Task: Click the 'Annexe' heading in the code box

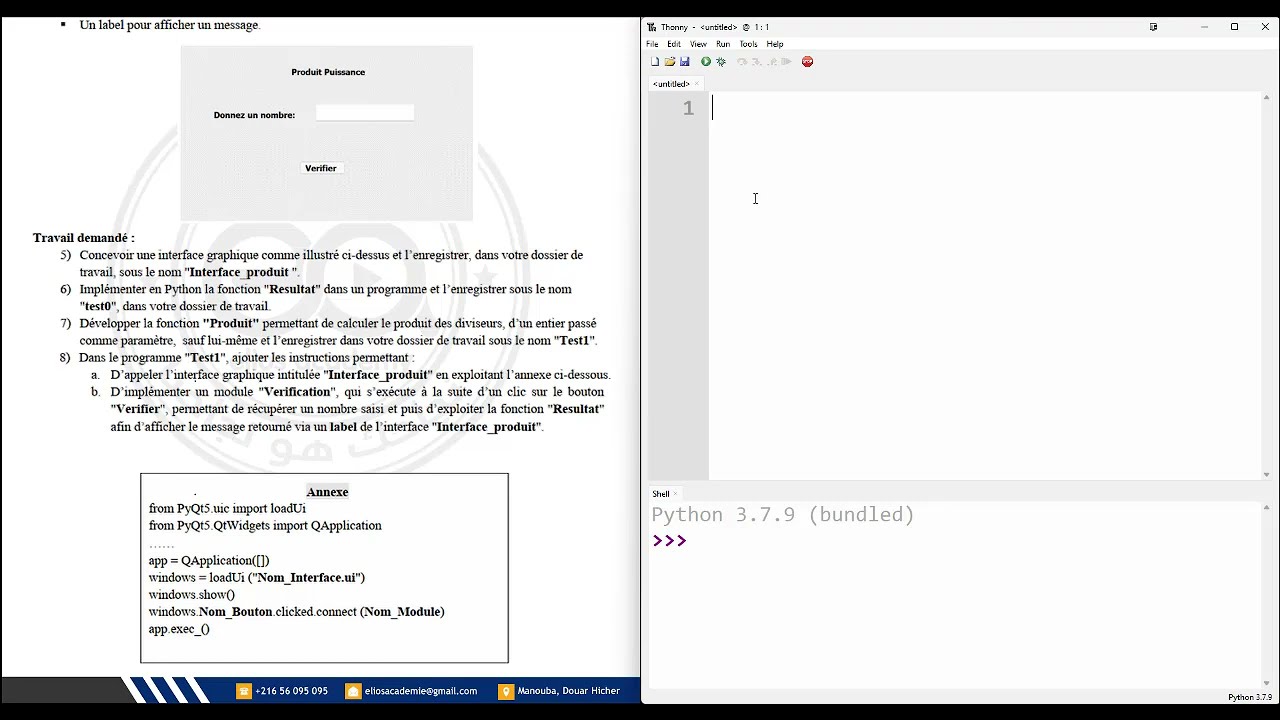Action: pyautogui.click(x=327, y=492)
